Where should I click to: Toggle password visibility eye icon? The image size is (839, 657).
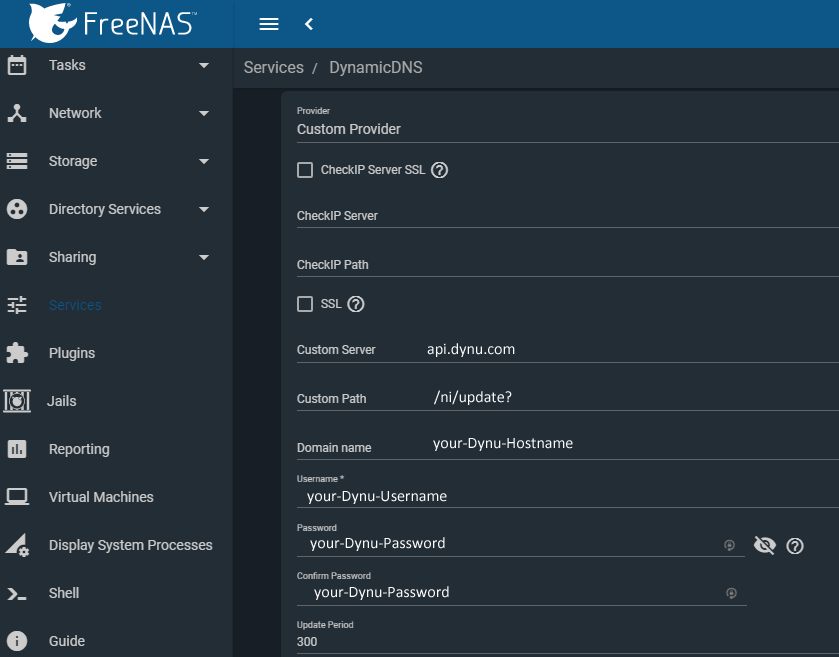tap(765, 545)
